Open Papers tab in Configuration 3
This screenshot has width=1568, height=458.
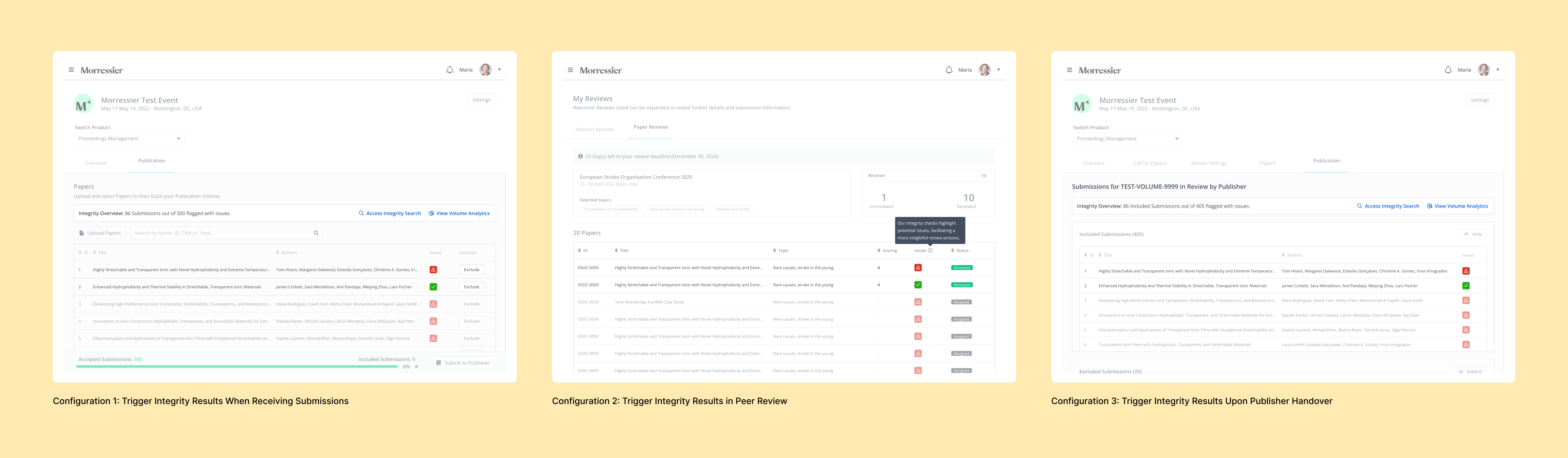pos(1268,163)
